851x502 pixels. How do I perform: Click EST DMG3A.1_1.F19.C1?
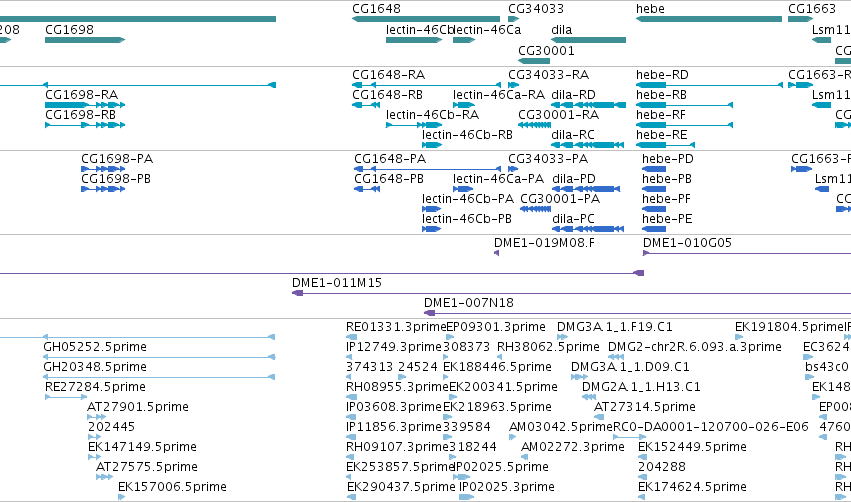563,337
